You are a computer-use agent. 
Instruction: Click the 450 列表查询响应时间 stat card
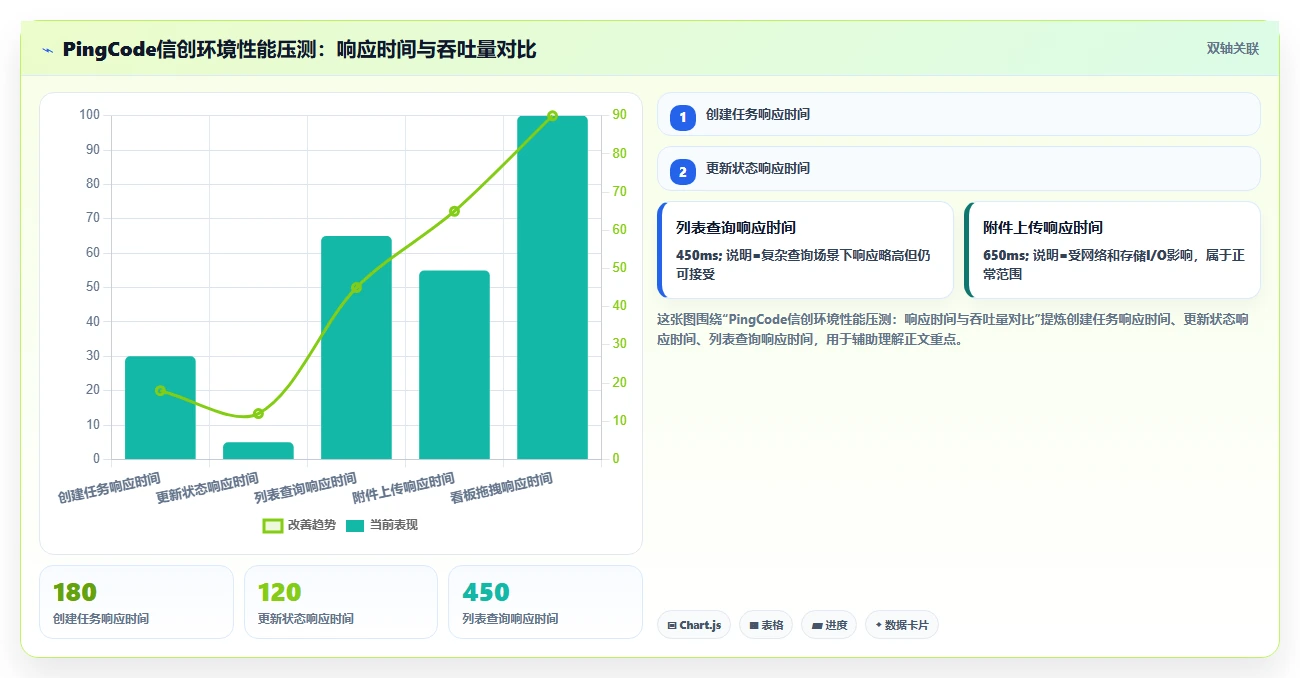tap(545, 602)
